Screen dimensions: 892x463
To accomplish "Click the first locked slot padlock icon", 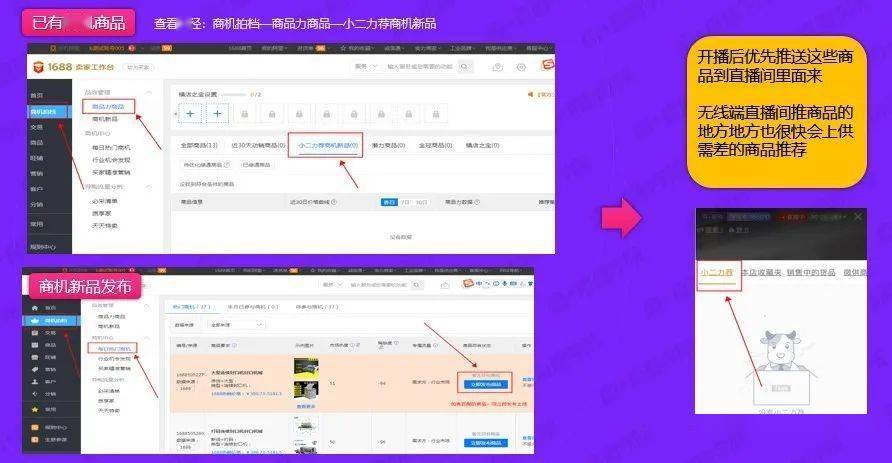I will (x=245, y=114).
